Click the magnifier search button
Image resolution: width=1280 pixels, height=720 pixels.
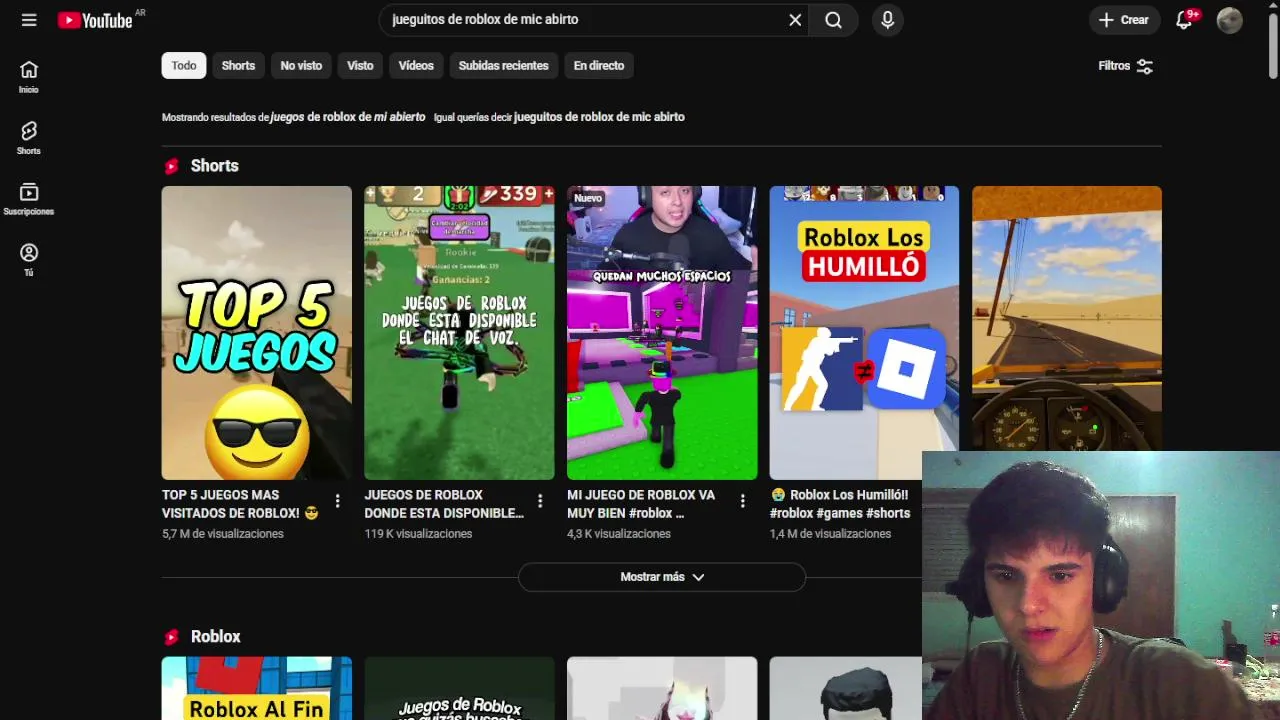(833, 20)
